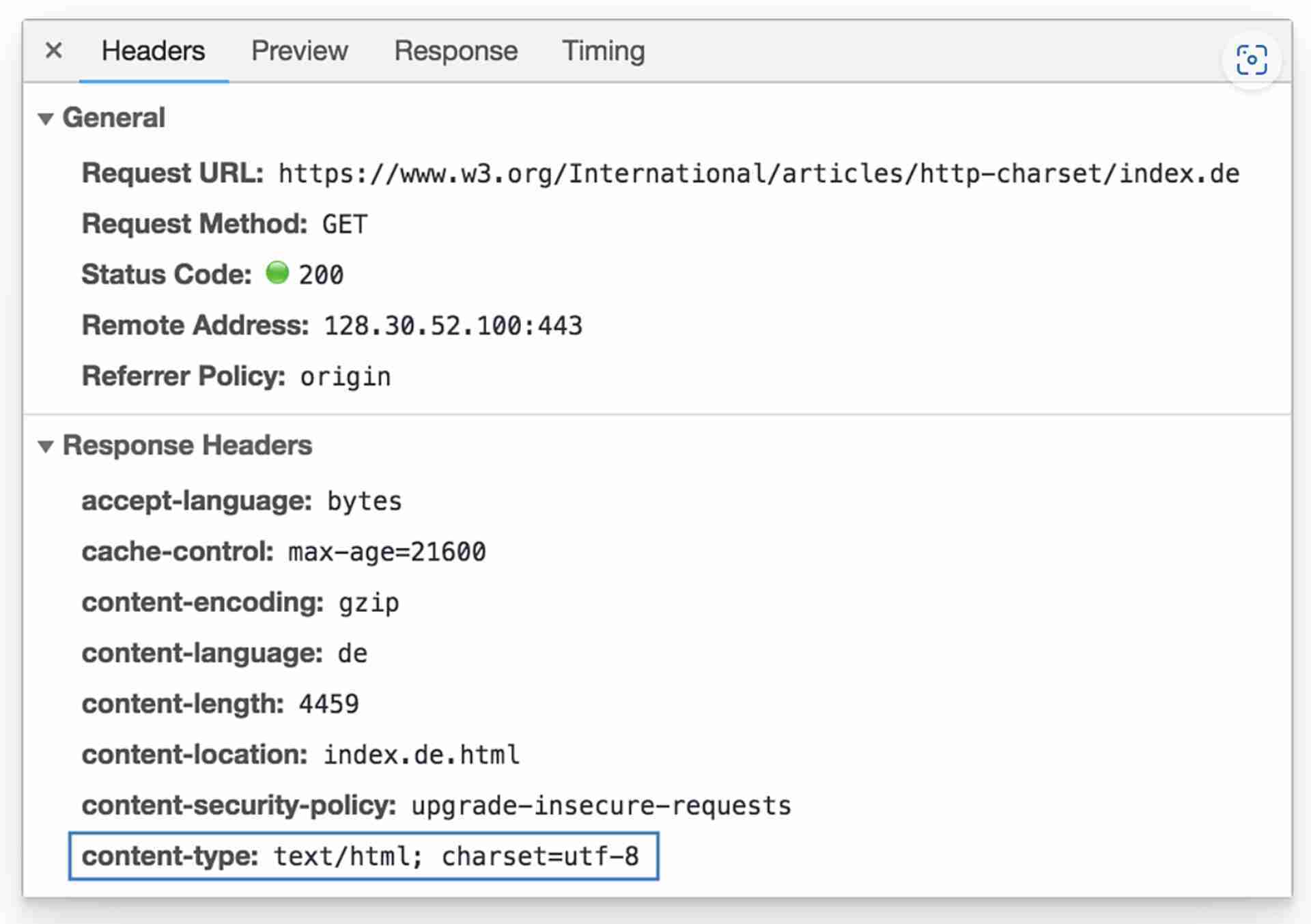
Task: Click the content-length 4459 value
Action: [328, 704]
